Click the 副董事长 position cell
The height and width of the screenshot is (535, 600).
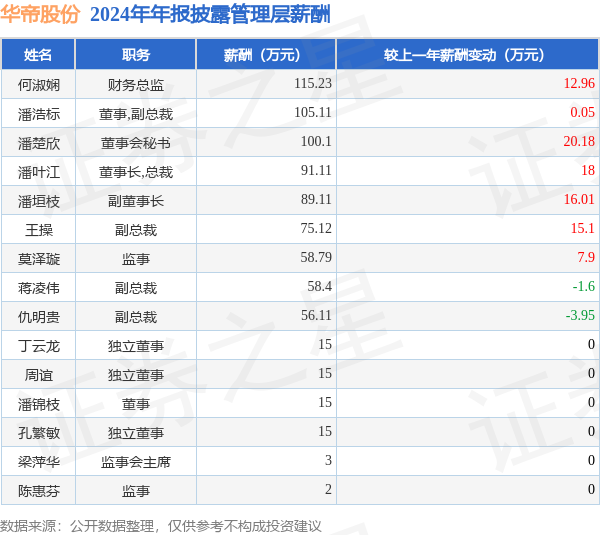click(136, 201)
